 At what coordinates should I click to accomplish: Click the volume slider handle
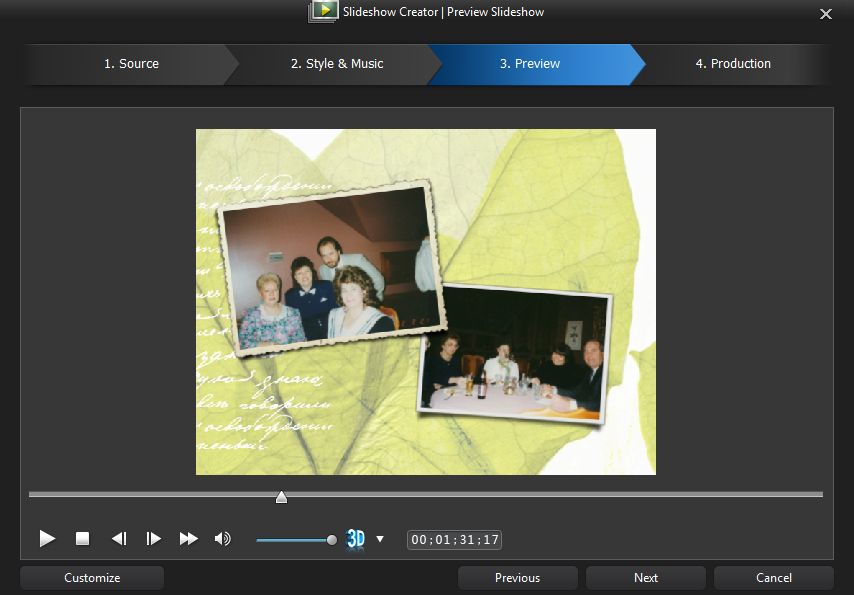coord(332,540)
